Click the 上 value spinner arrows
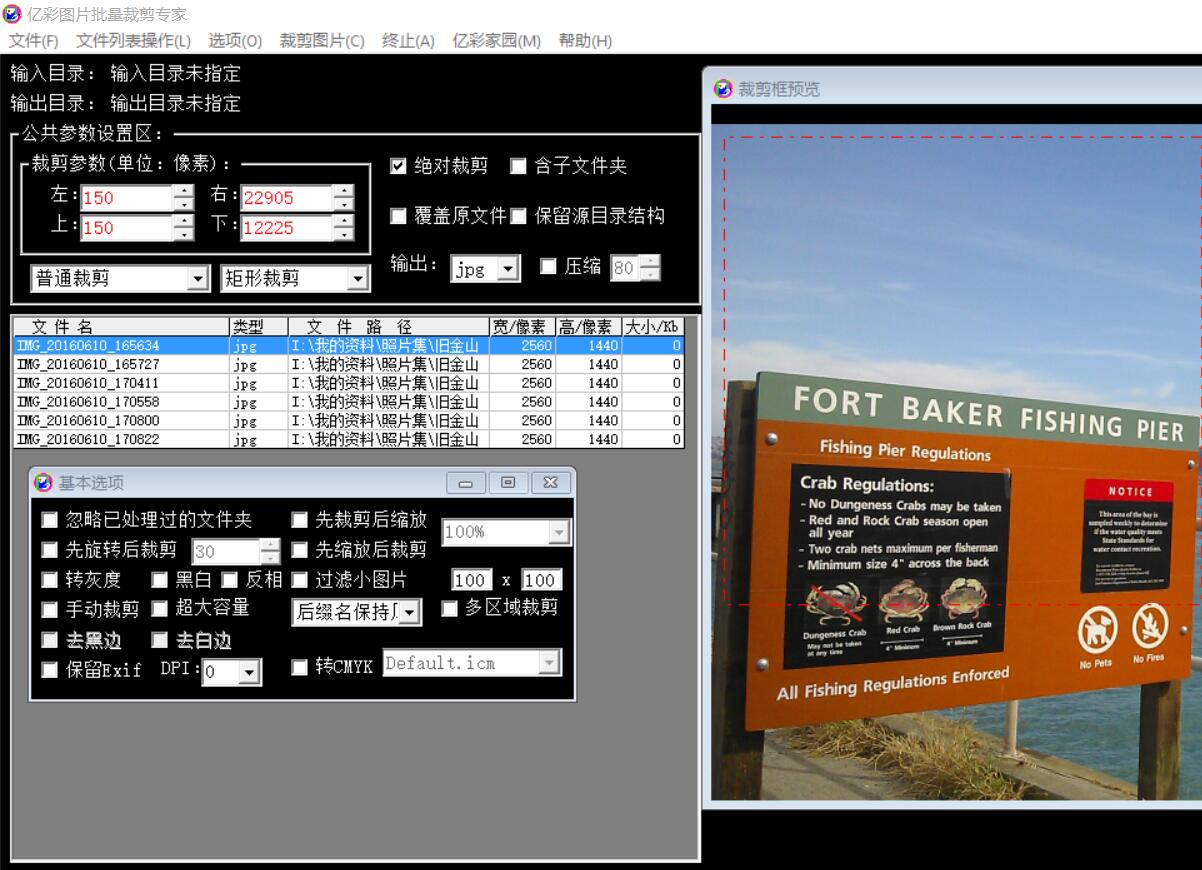This screenshot has height=870, width=1202. click(183, 228)
